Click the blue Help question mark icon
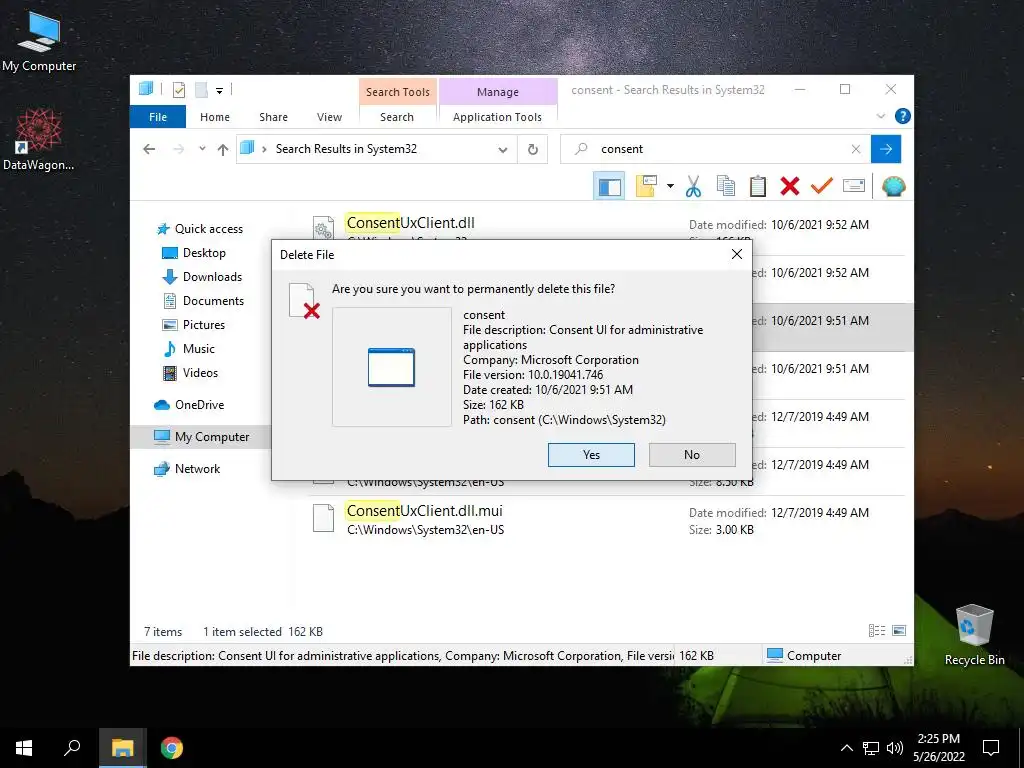This screenshot has height=768, width=1024. [903, 116]
